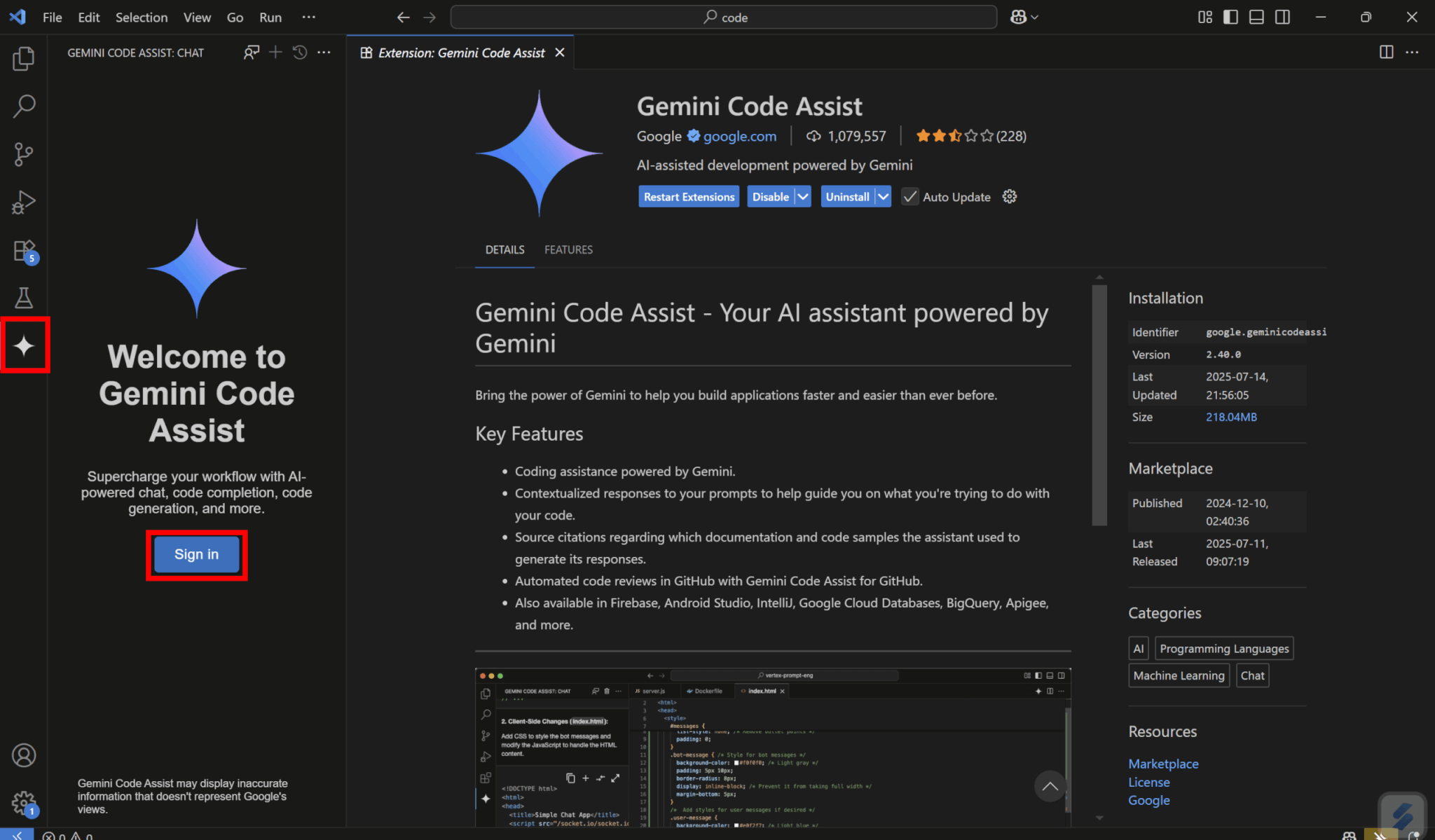Open Gemini chat panel more actions

tap(324, 53)
